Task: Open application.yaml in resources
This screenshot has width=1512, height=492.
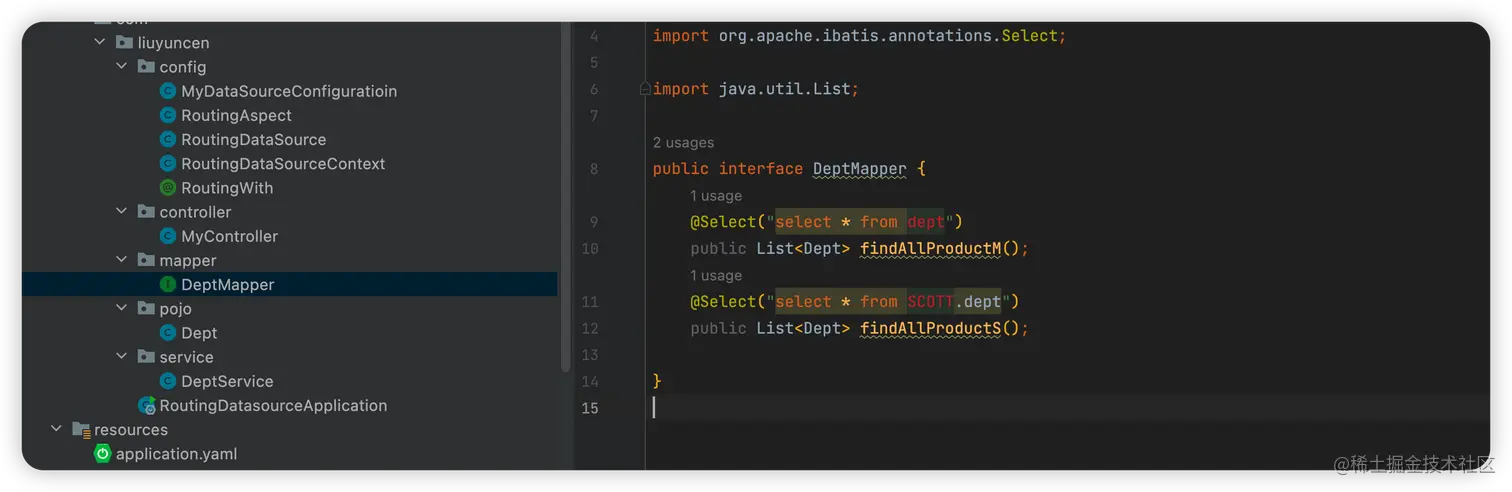Action: (x=176, y=454)
